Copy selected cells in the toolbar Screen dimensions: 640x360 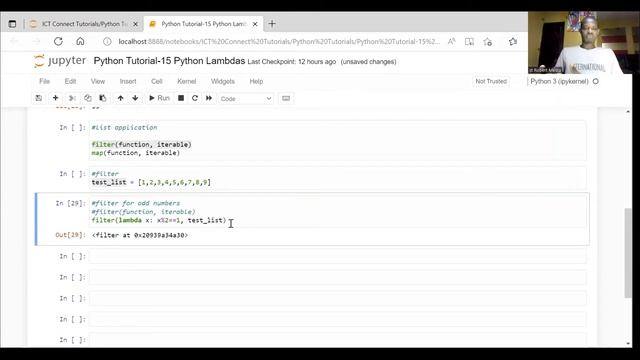click(87, 98)
